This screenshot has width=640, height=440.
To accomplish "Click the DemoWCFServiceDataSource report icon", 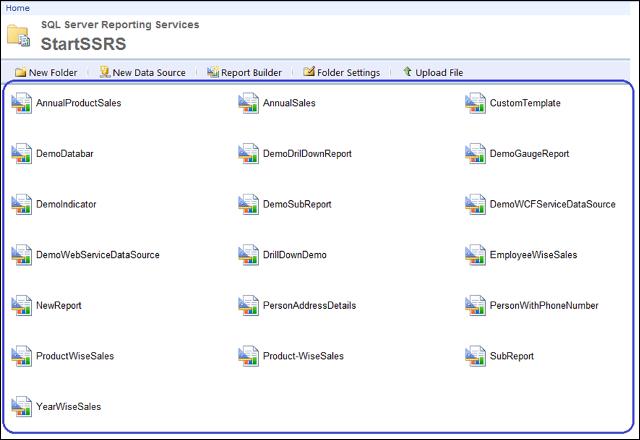I will 476,204.
